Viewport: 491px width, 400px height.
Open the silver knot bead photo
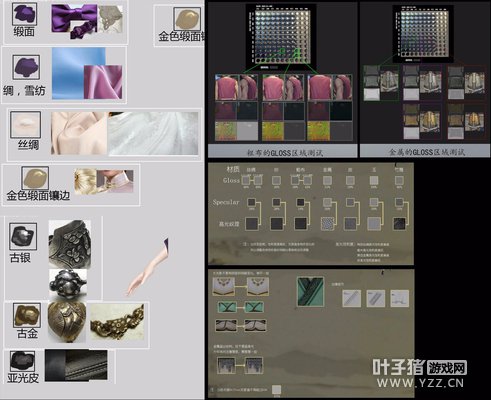68,284
